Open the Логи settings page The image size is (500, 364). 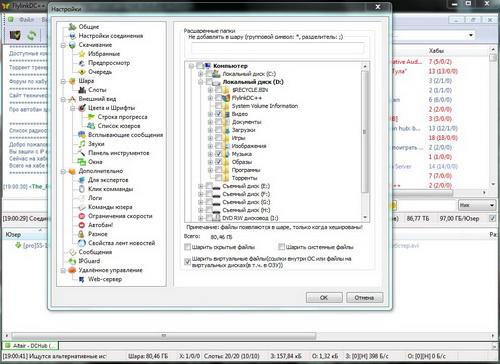click(x=95, y=198)
